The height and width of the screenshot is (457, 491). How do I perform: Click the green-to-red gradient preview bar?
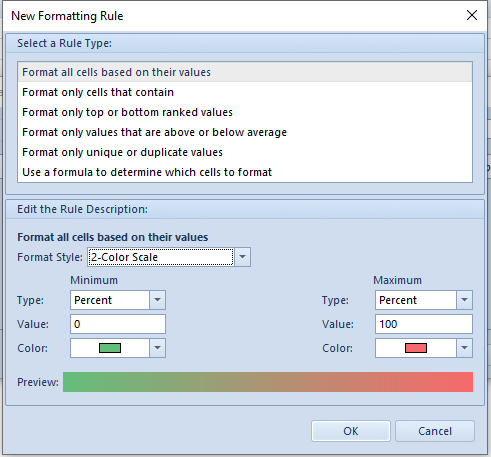pyautogui.click(x=268, y=382)
